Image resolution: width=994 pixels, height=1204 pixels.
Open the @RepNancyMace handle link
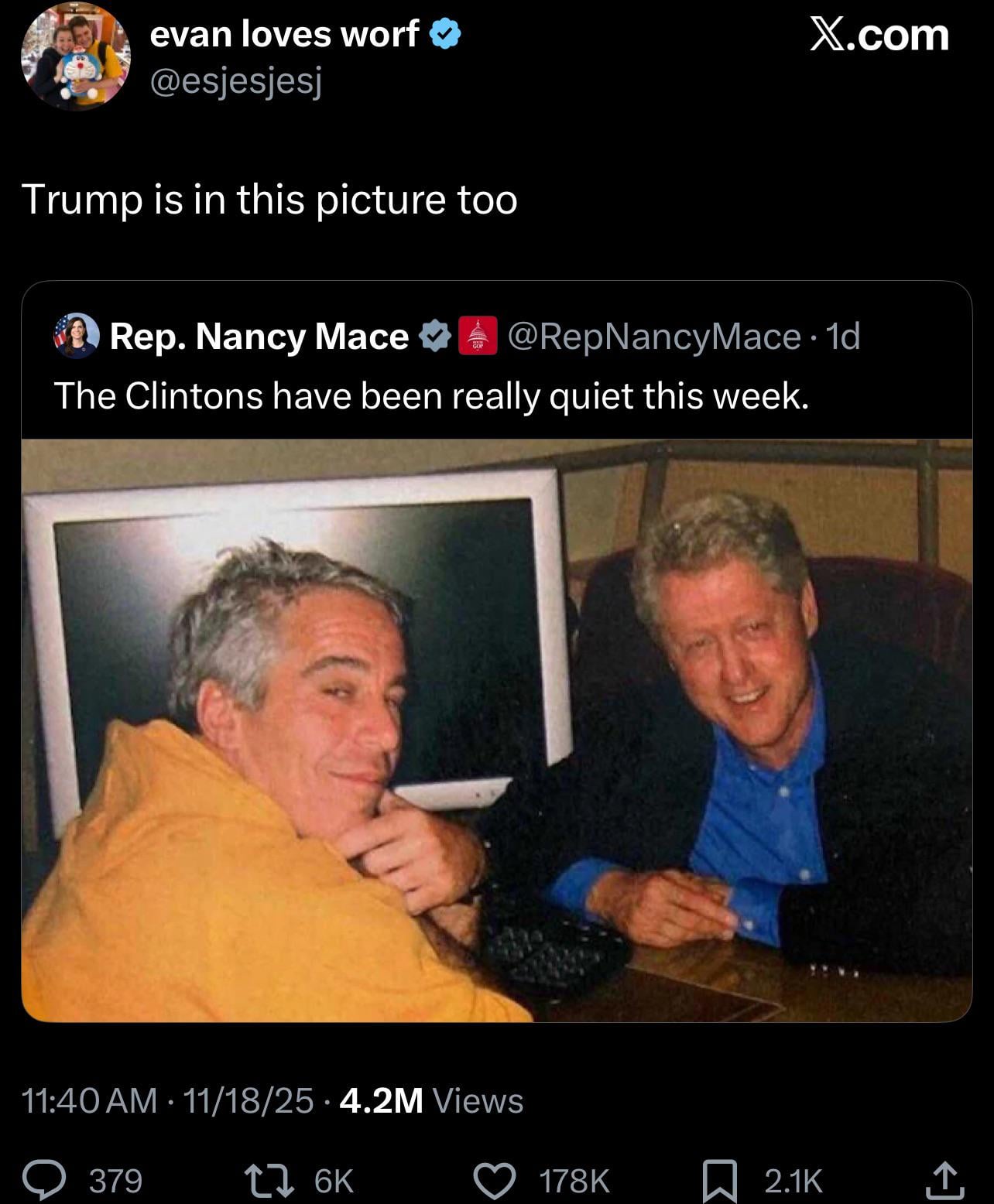654,336
